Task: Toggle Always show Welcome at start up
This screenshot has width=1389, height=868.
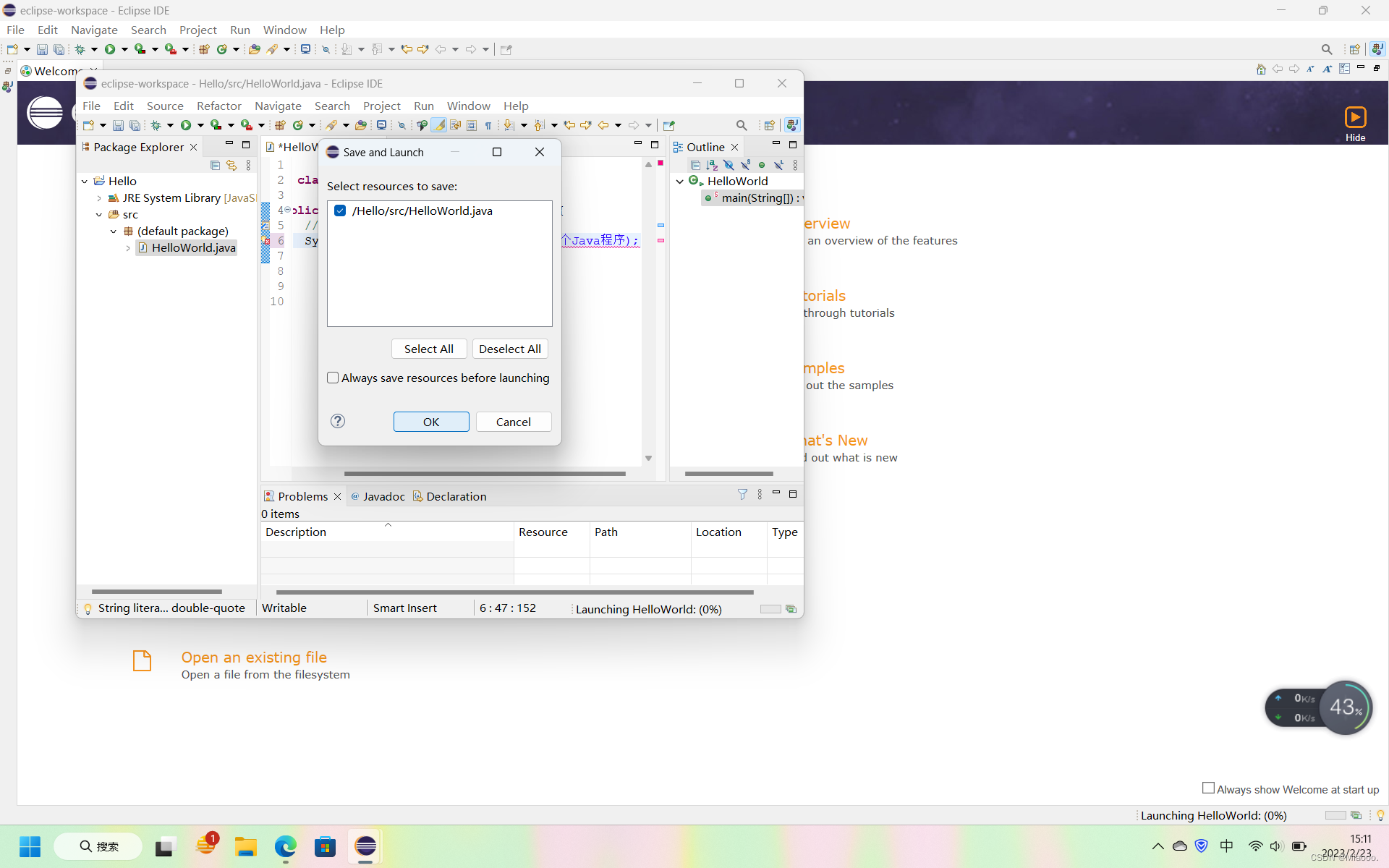Action: click(1208, 788)
